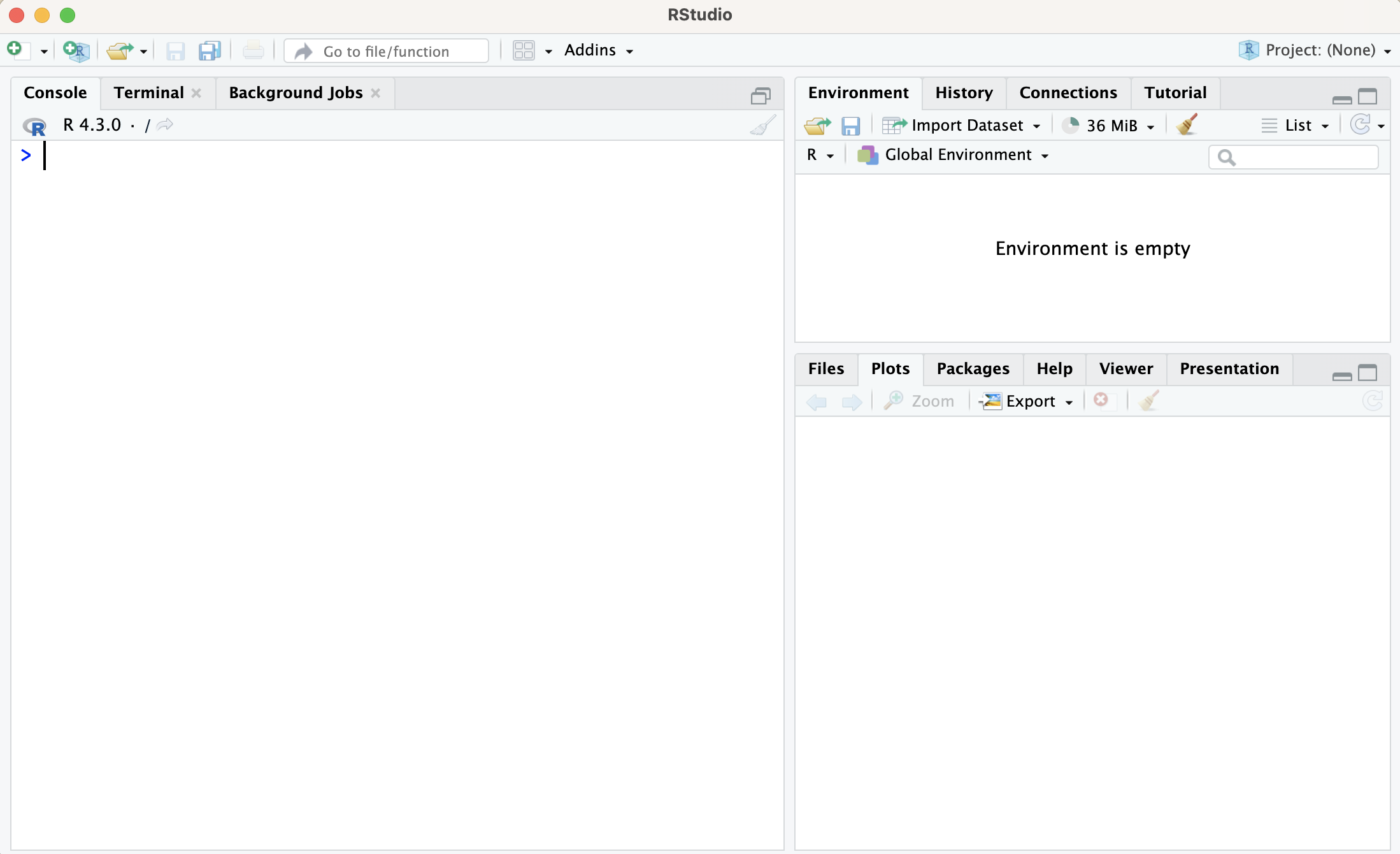Click Load Workspace icon in Environment pane

(x=817, y=126)
